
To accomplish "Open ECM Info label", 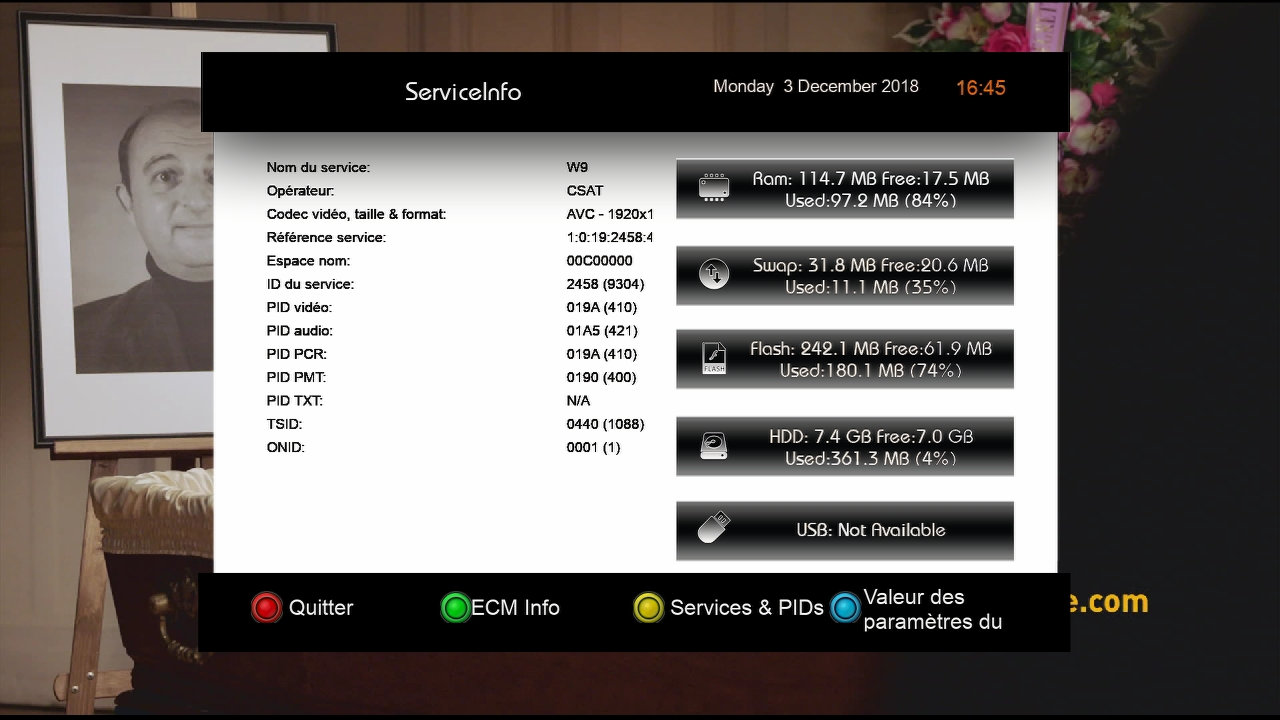I will [x=515, y=607].
